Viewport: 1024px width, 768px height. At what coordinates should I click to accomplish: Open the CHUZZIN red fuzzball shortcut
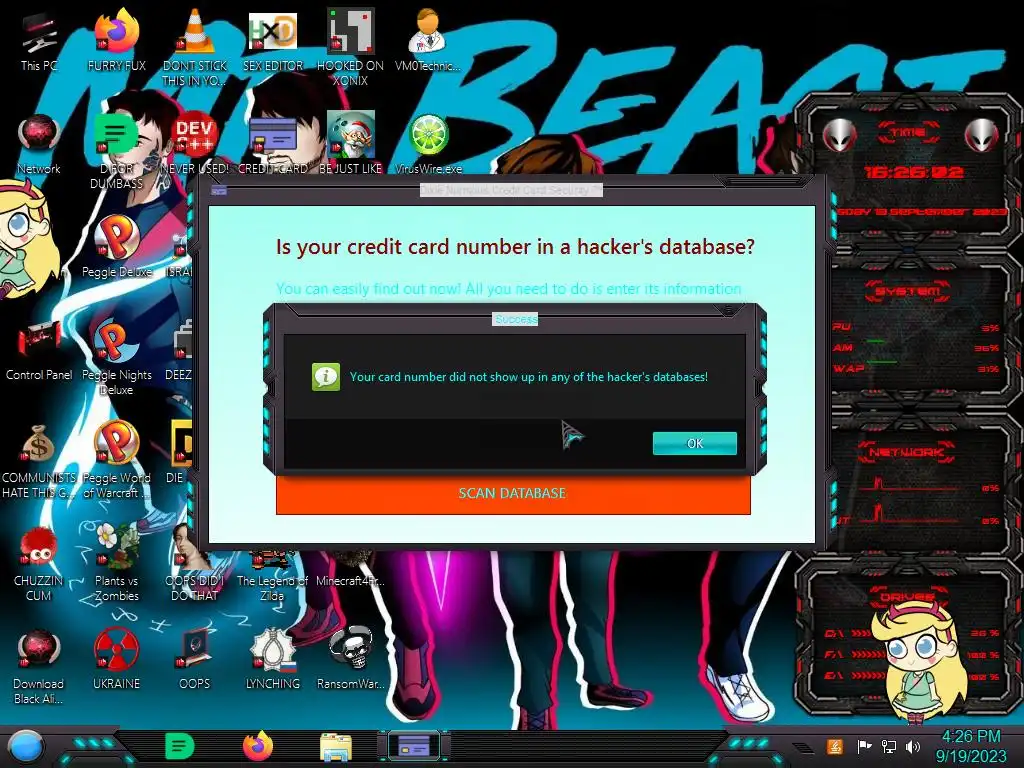[x=39, y=563]
